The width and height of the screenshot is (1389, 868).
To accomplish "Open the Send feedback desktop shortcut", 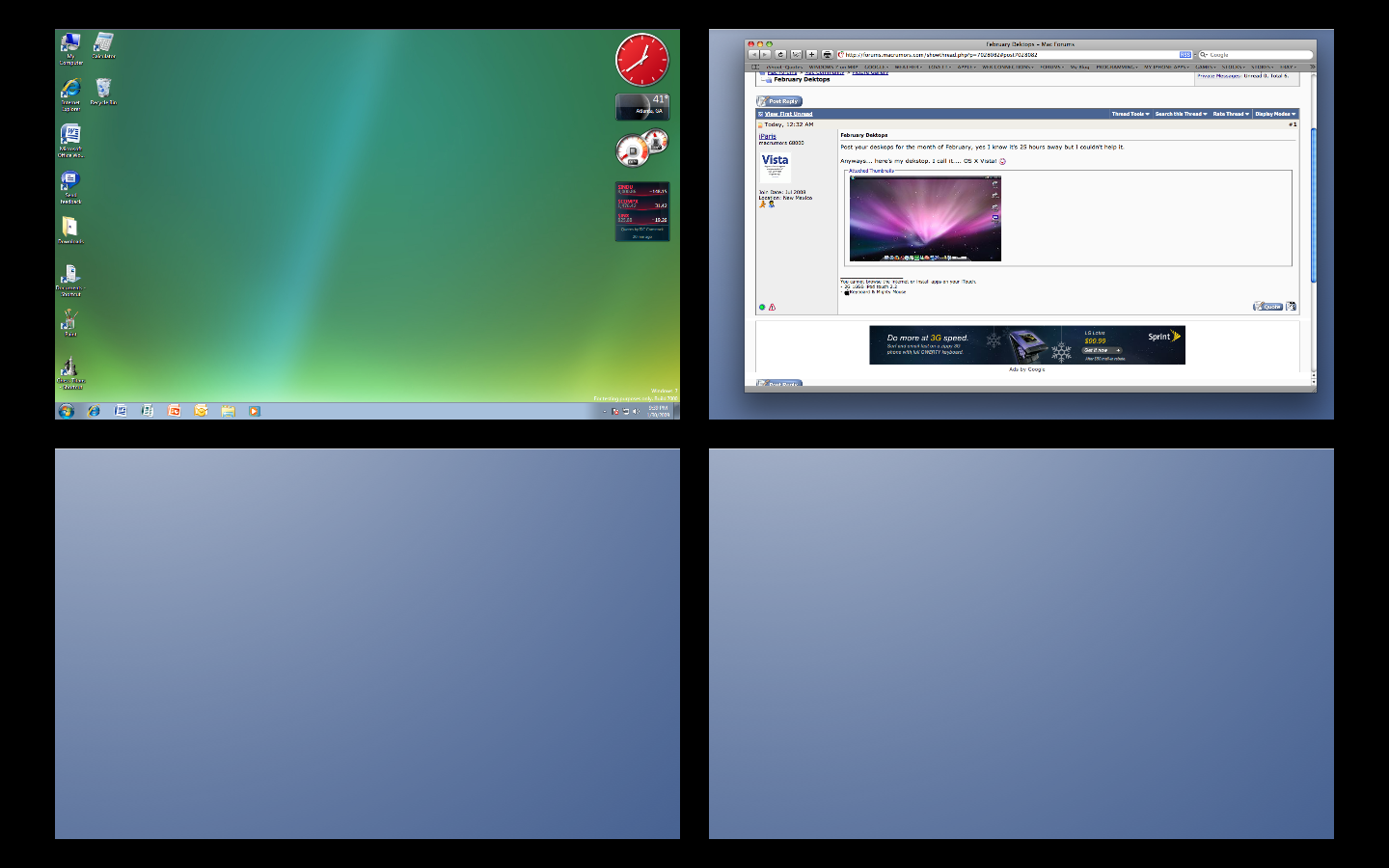I will [x=69, y=187].
